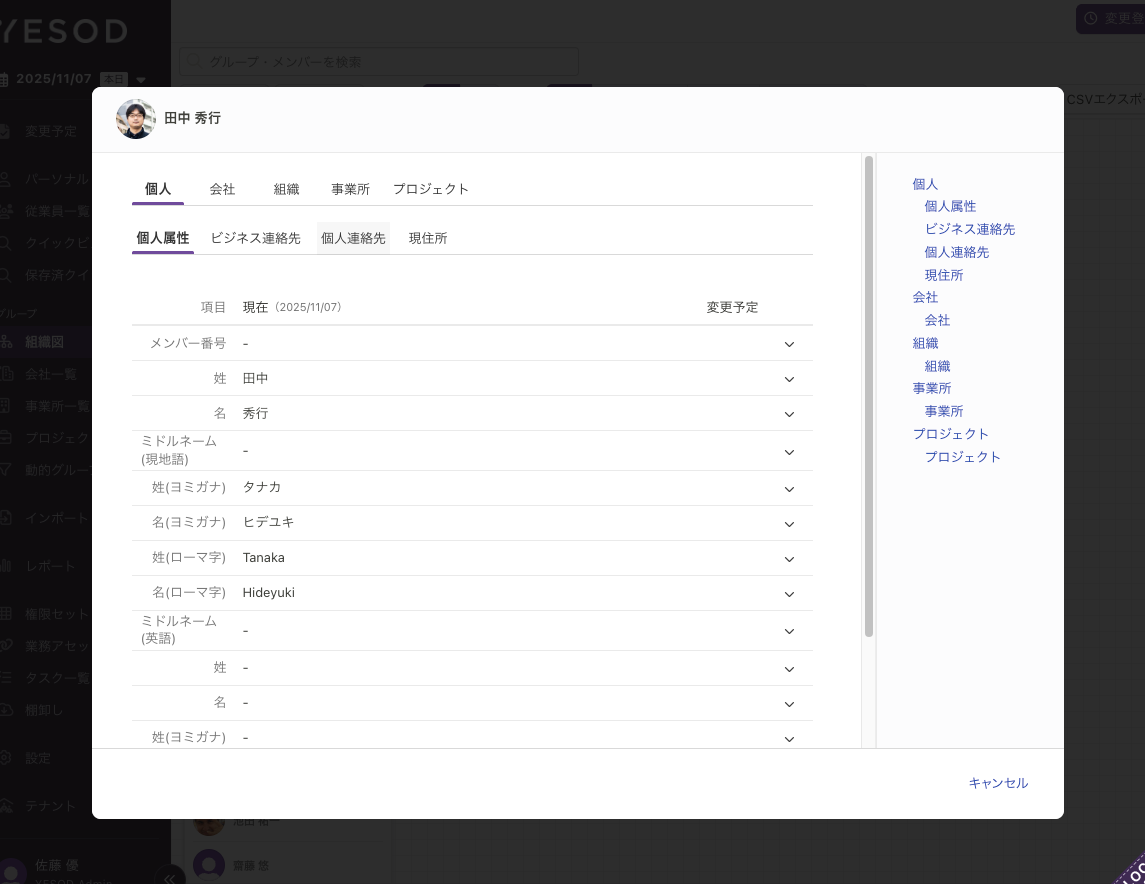Select the 個人連絡先 sub-tab
The height and width of the screenshot is (884, 1145).
pyautogui.click(x=353, y=239)
